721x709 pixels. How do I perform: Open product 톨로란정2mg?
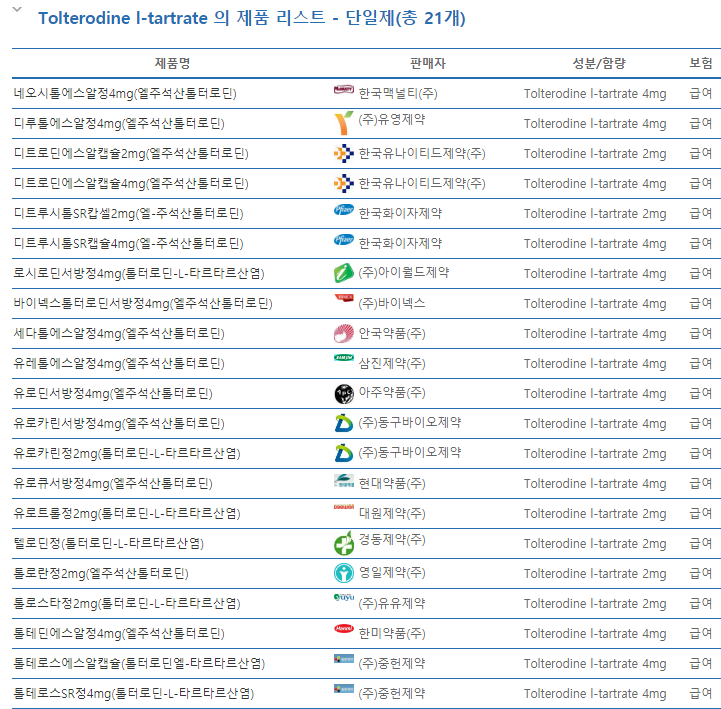click(101, 573)
